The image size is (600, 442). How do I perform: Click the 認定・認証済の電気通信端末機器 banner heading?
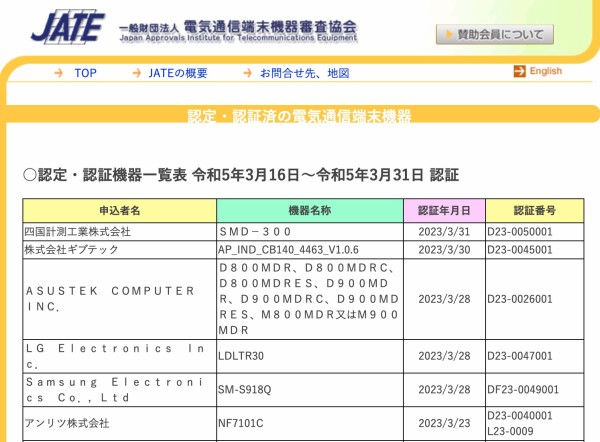click(299, 116)
